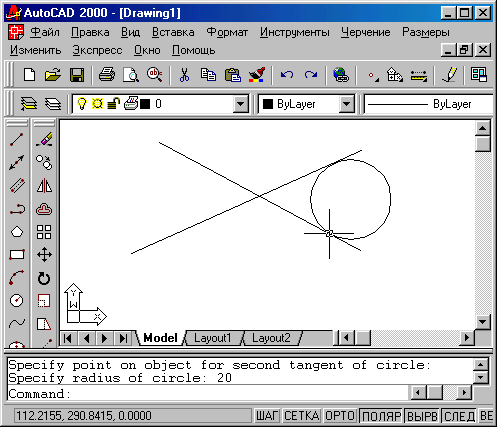Select the Rectangle tool

coord(17,255)
